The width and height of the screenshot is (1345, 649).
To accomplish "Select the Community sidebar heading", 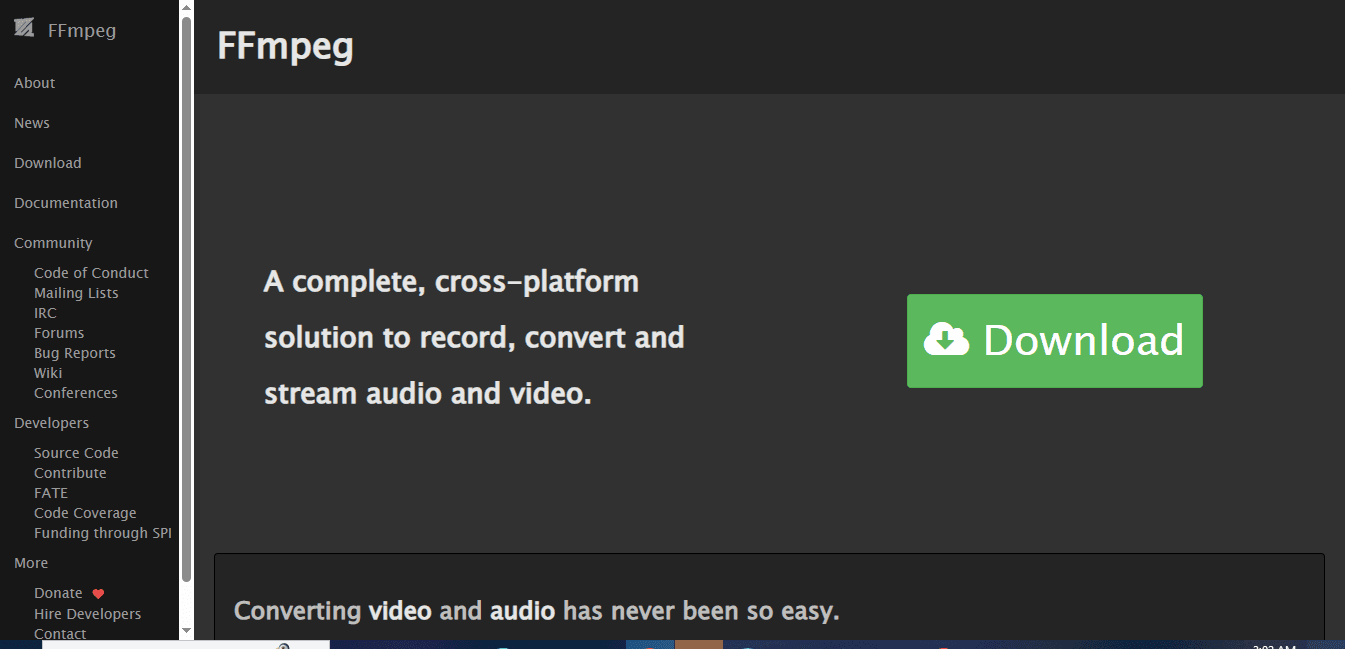I will tap(53, 243).
